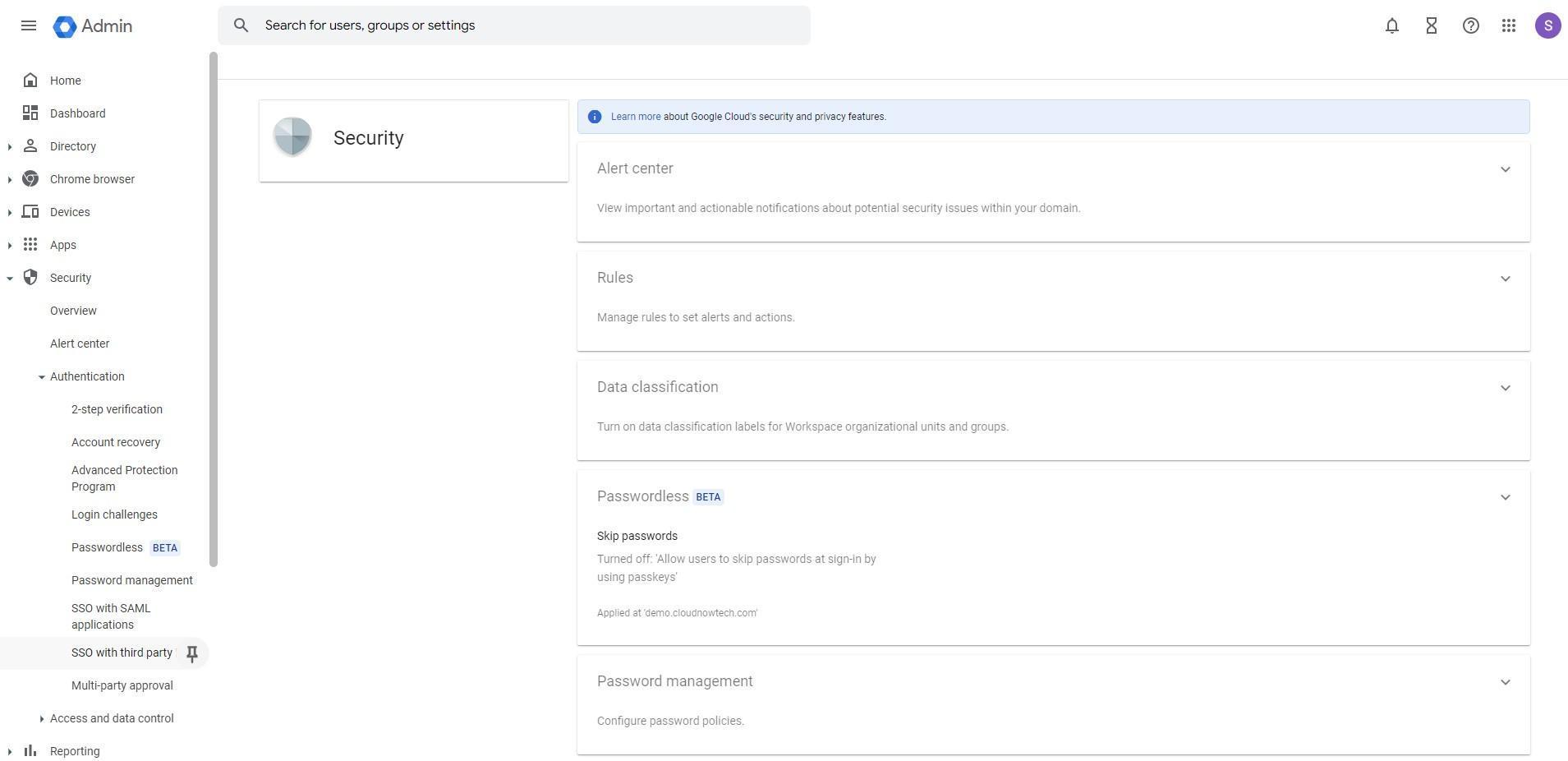Image resolution: width=1568 pixels, height=761 pixels.
Task: Click the Admin home logo
Action: click(x=92, y=25)
